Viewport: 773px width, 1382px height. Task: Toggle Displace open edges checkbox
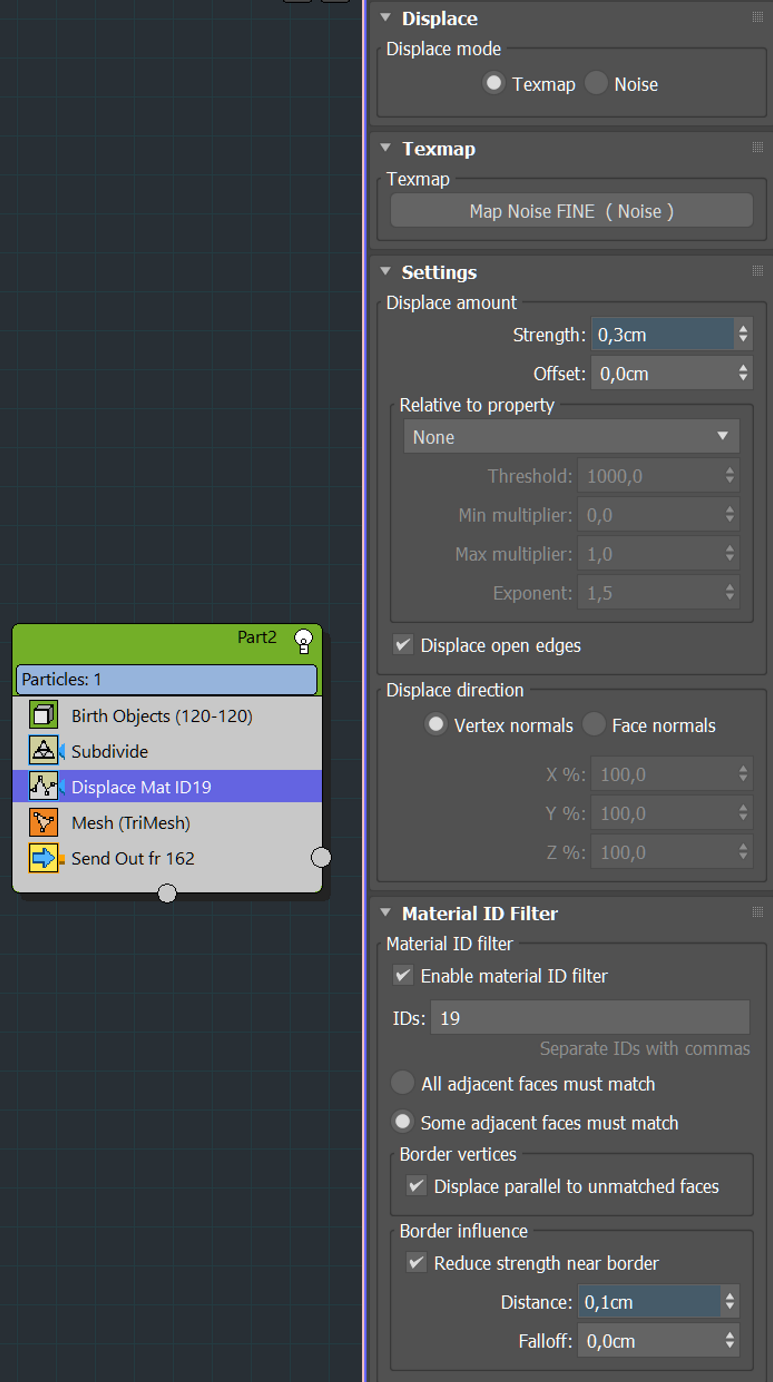403,645
